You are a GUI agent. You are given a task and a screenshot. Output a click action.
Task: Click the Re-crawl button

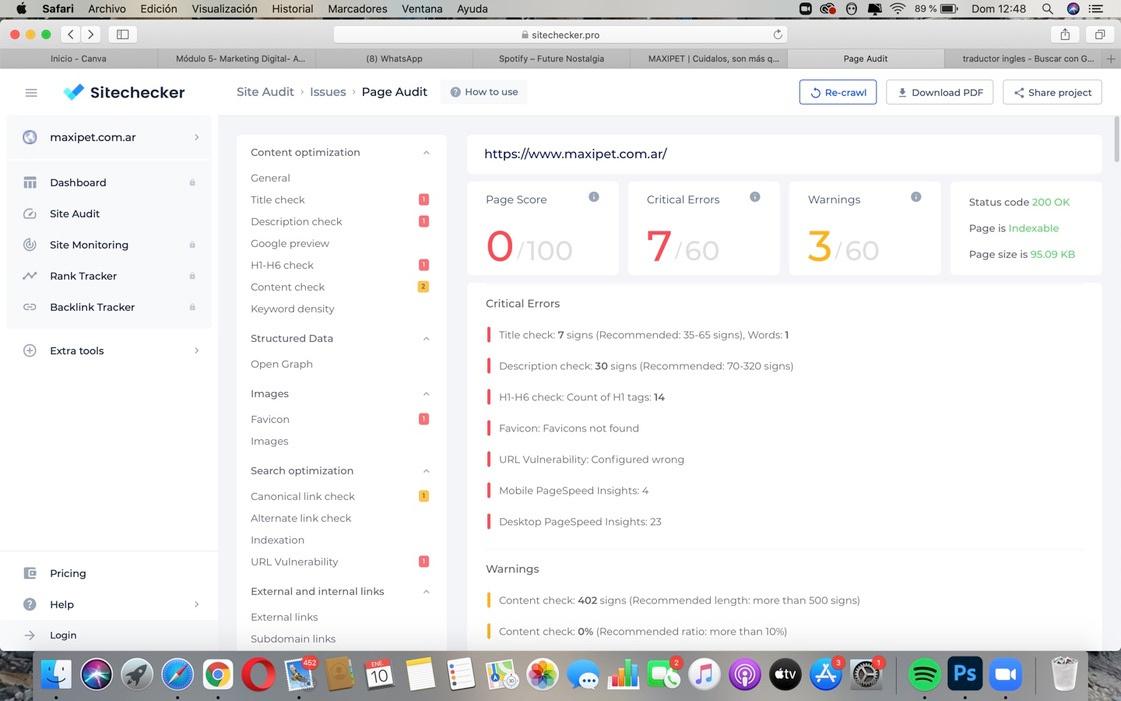838,92
